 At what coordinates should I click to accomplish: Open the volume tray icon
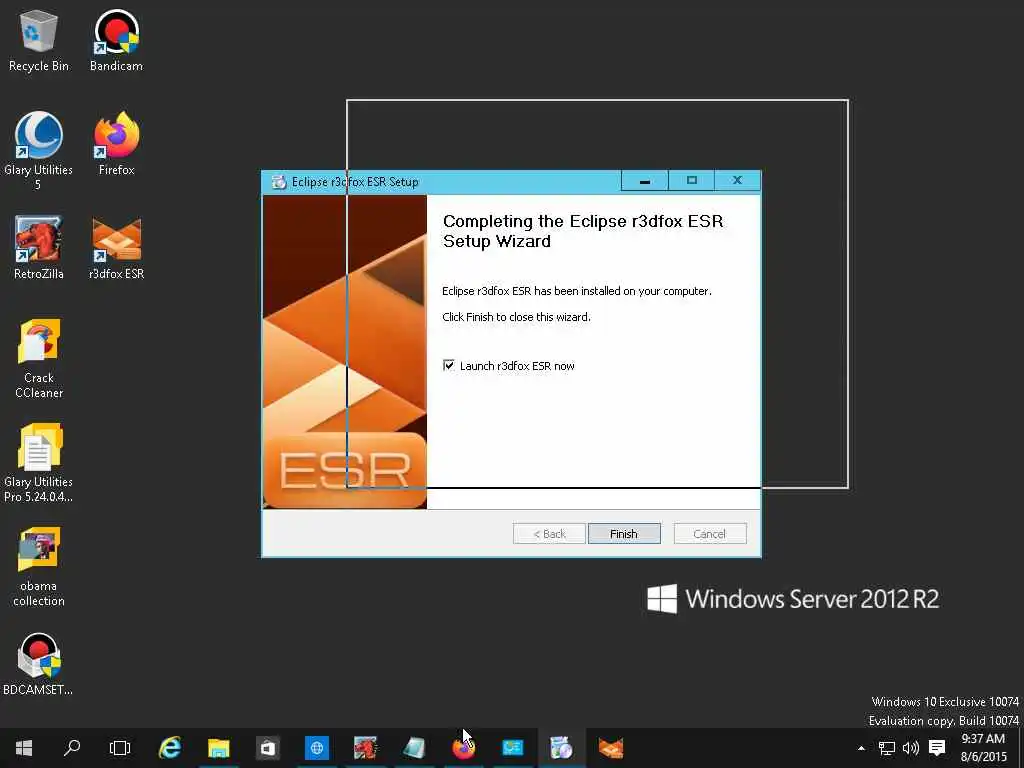(x=910, y=748)
